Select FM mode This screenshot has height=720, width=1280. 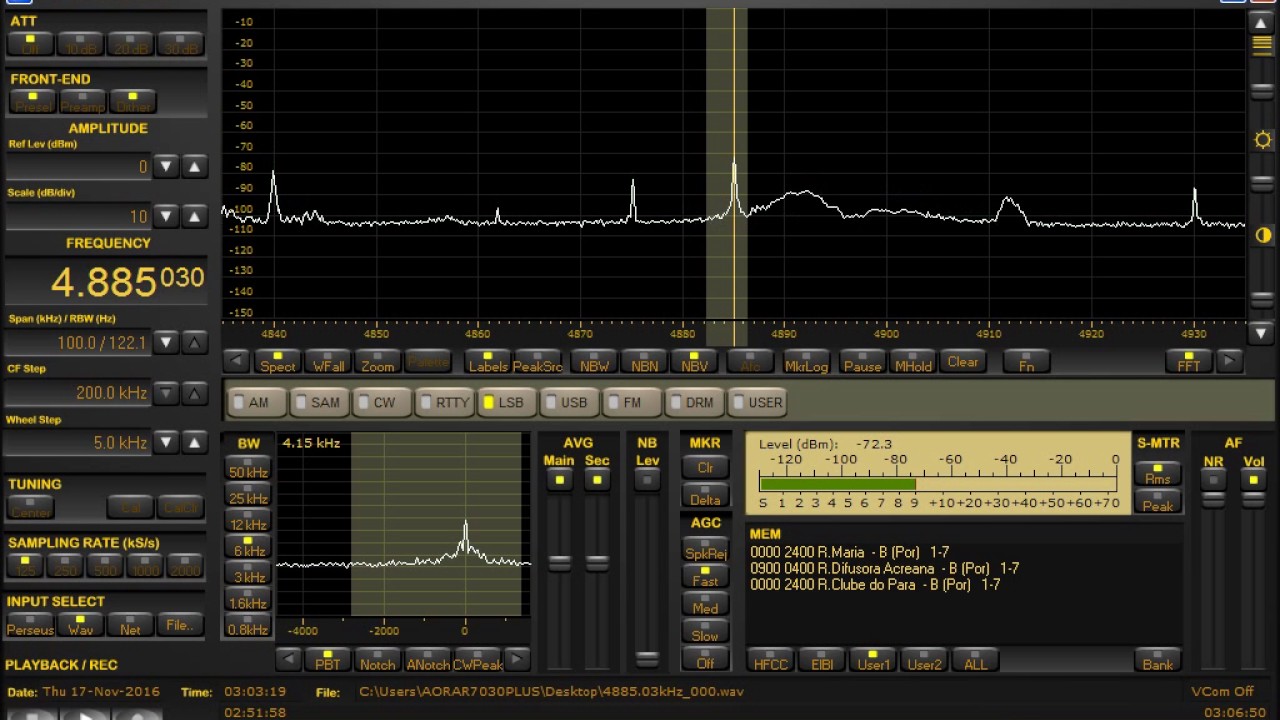coord(631,403)
